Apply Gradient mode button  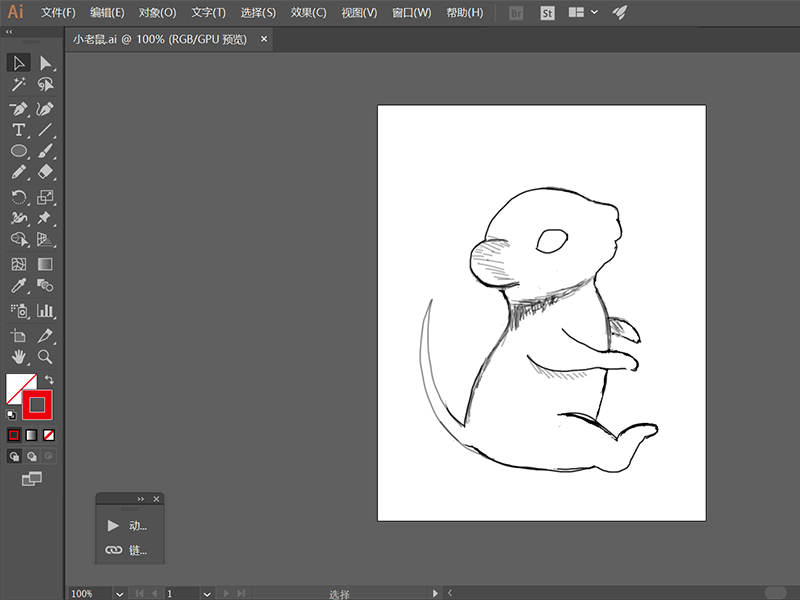pos(32,435)
